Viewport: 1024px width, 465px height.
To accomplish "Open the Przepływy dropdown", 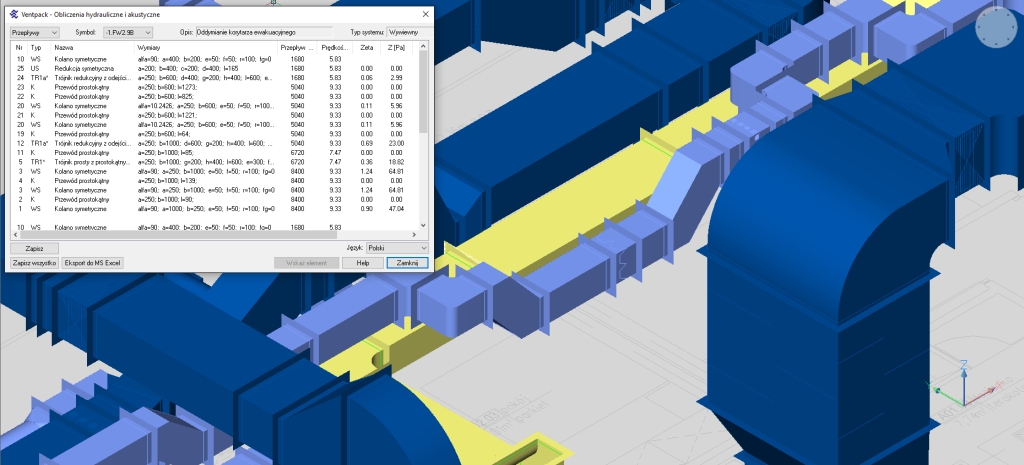I will pos(34,33).
